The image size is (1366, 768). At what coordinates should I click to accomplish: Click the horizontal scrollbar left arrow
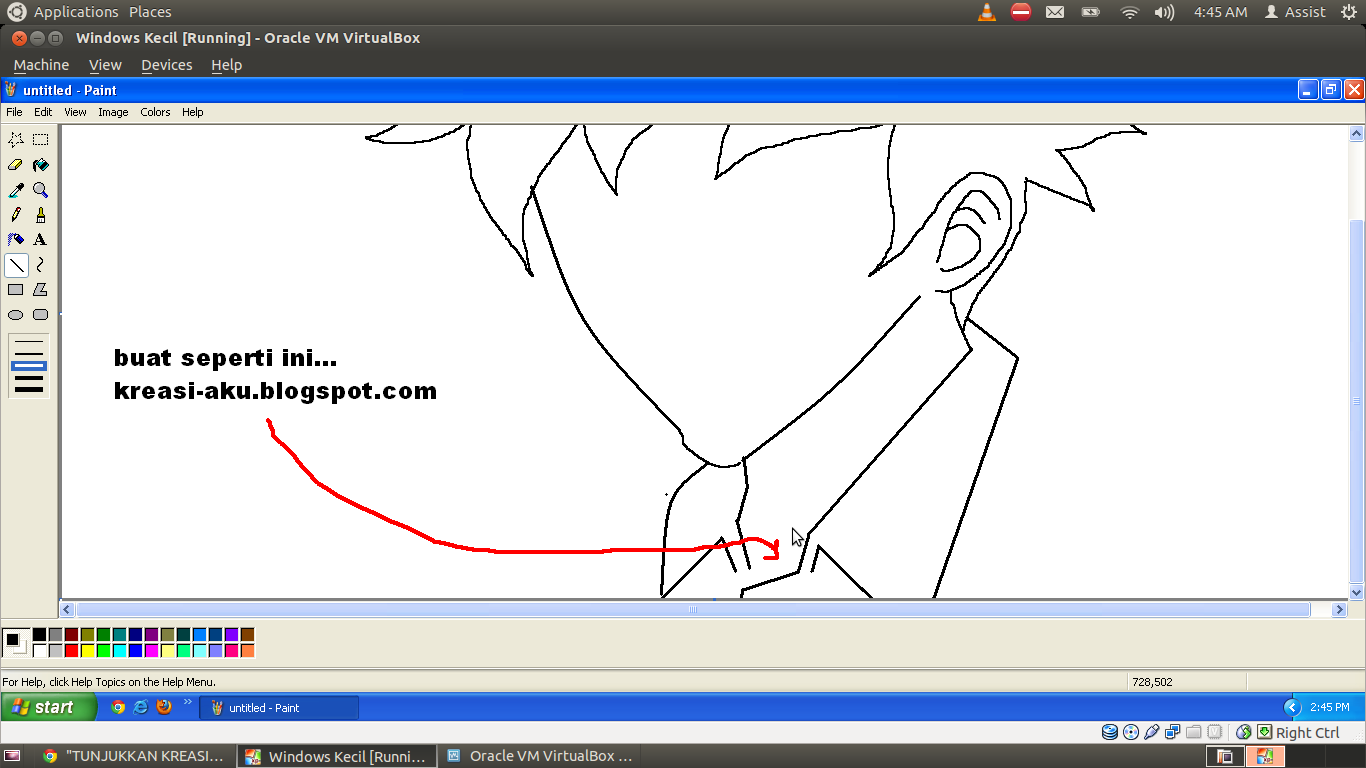pyautogui.click(x=68, y=610)
